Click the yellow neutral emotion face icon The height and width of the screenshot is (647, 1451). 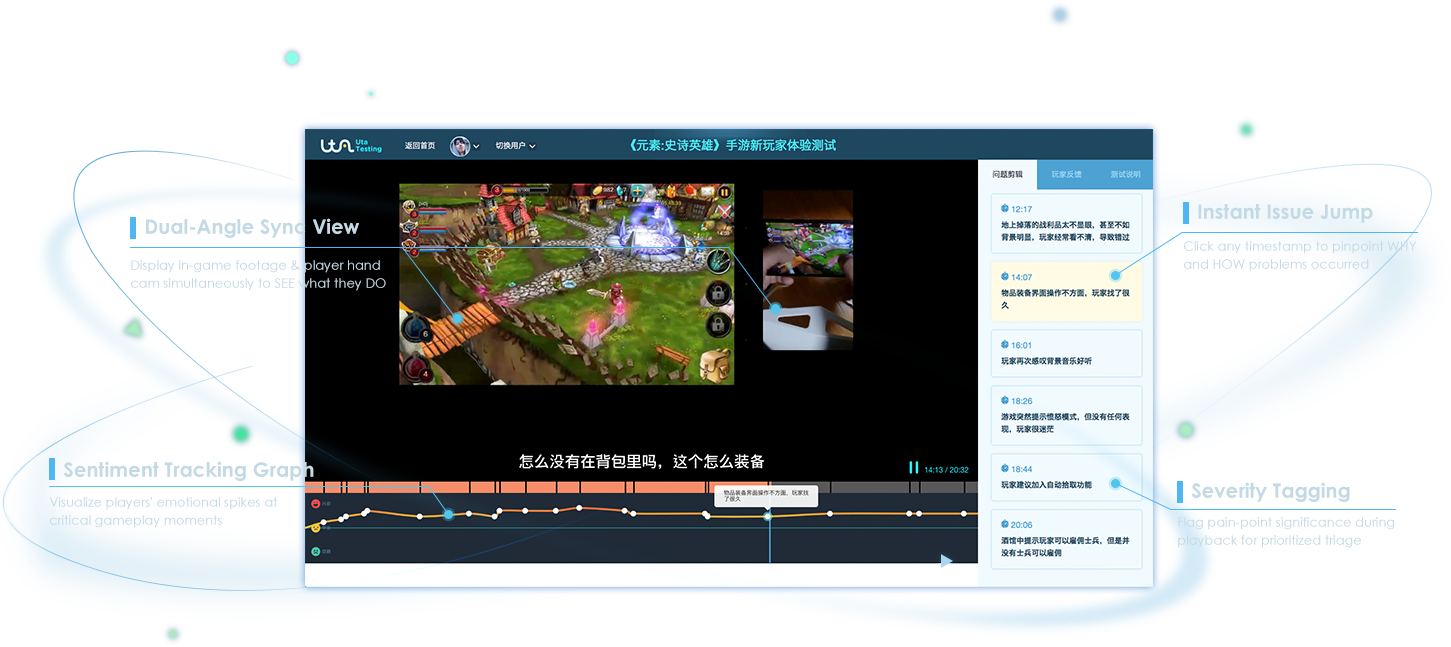coord(315,528)
